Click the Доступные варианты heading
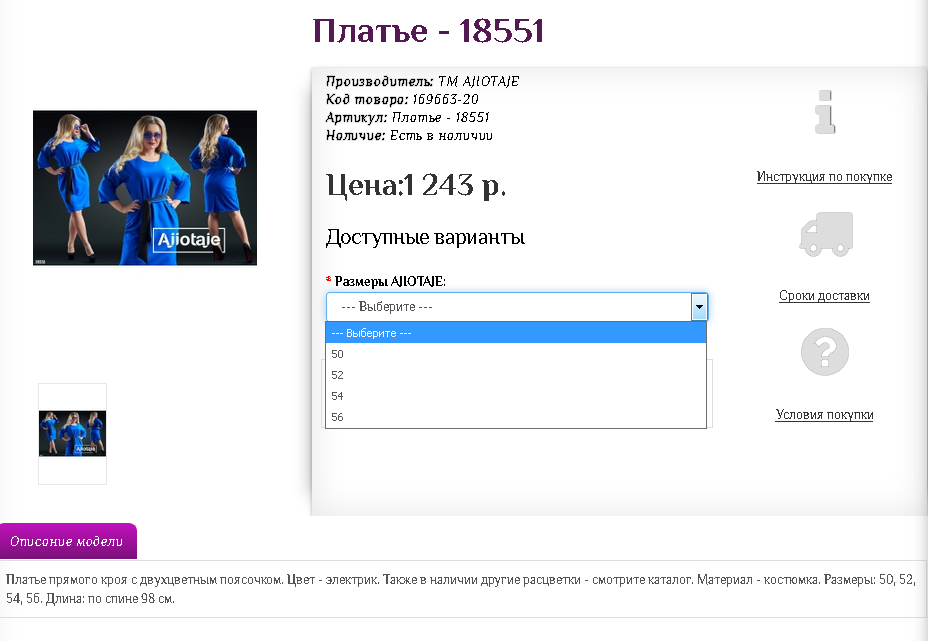This screenshot has height=641, width=928. click(x=425, y=237)
